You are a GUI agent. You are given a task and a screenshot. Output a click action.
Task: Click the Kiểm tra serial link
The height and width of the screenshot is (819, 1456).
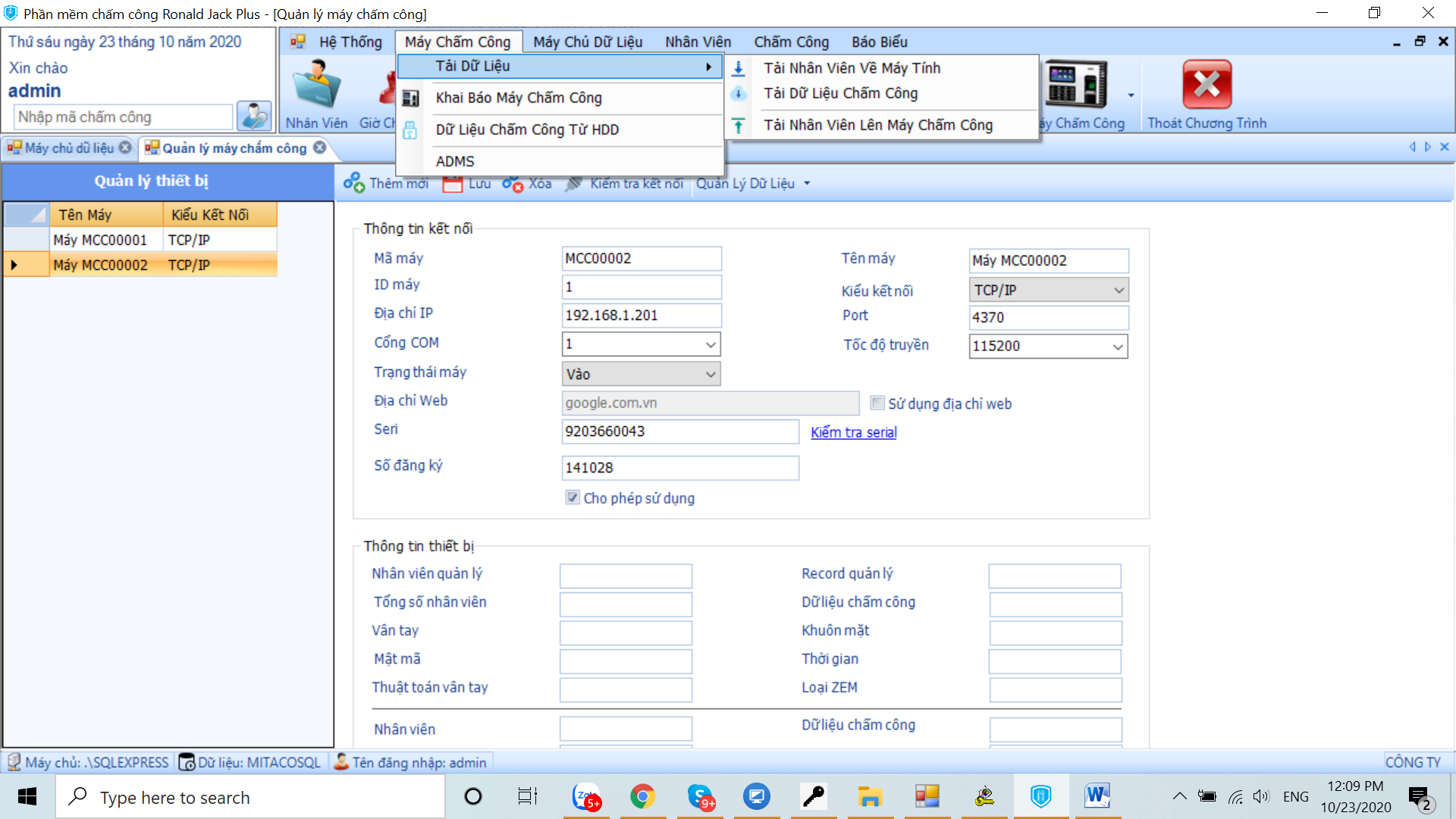(x=853, y=432)
